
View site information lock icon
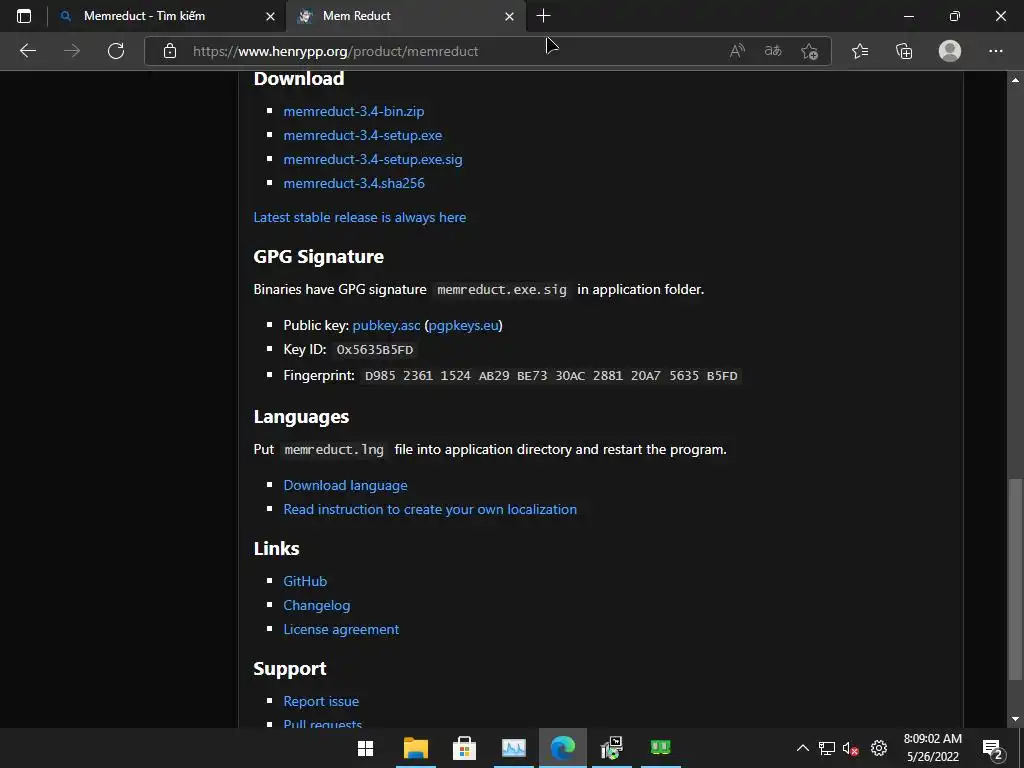click(170, 51)
